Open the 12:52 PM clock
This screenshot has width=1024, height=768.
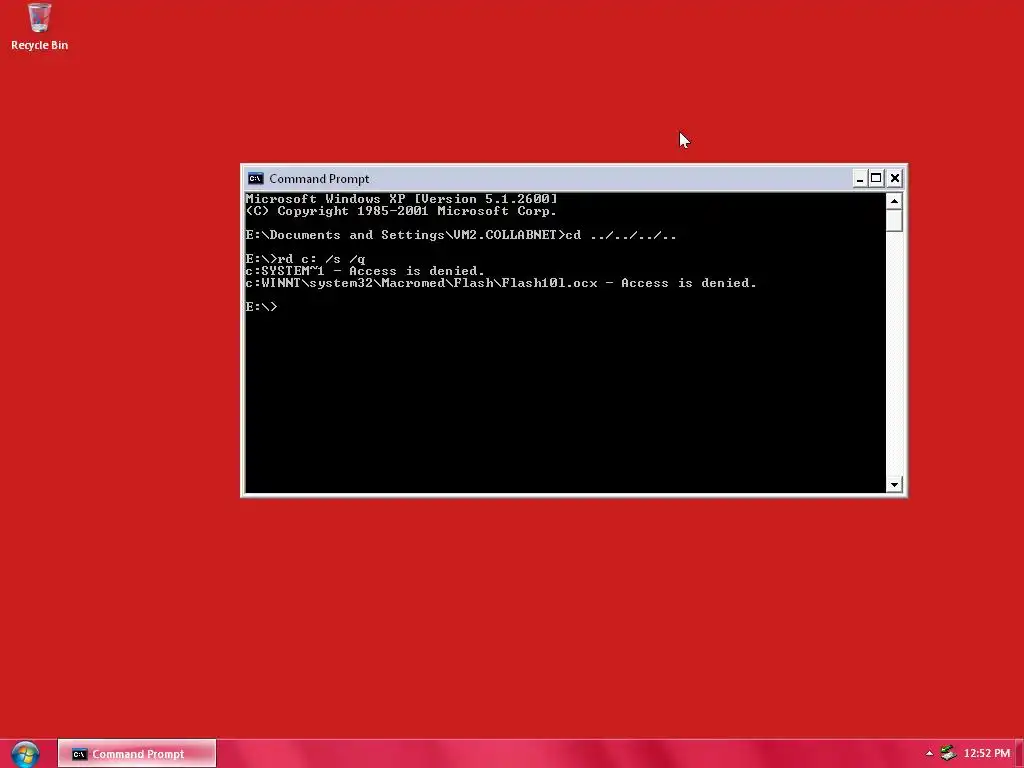987,754
